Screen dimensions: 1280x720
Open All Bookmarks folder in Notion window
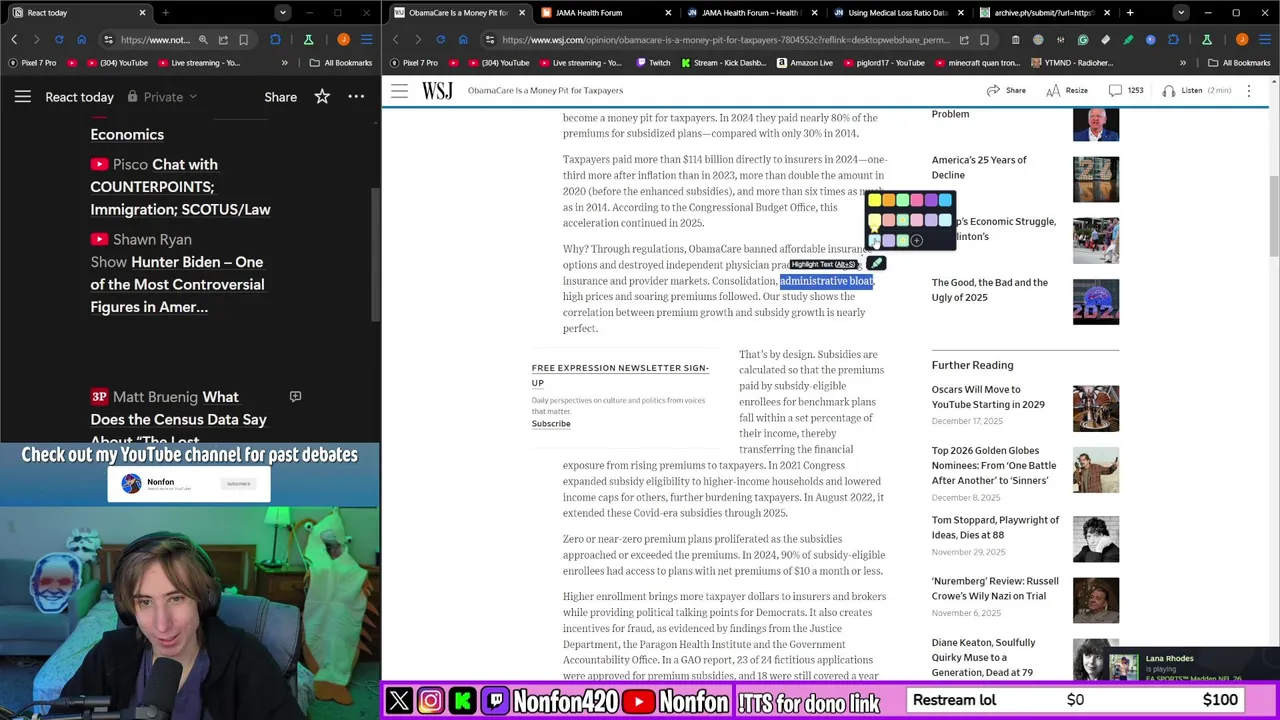tap(341, 63)
